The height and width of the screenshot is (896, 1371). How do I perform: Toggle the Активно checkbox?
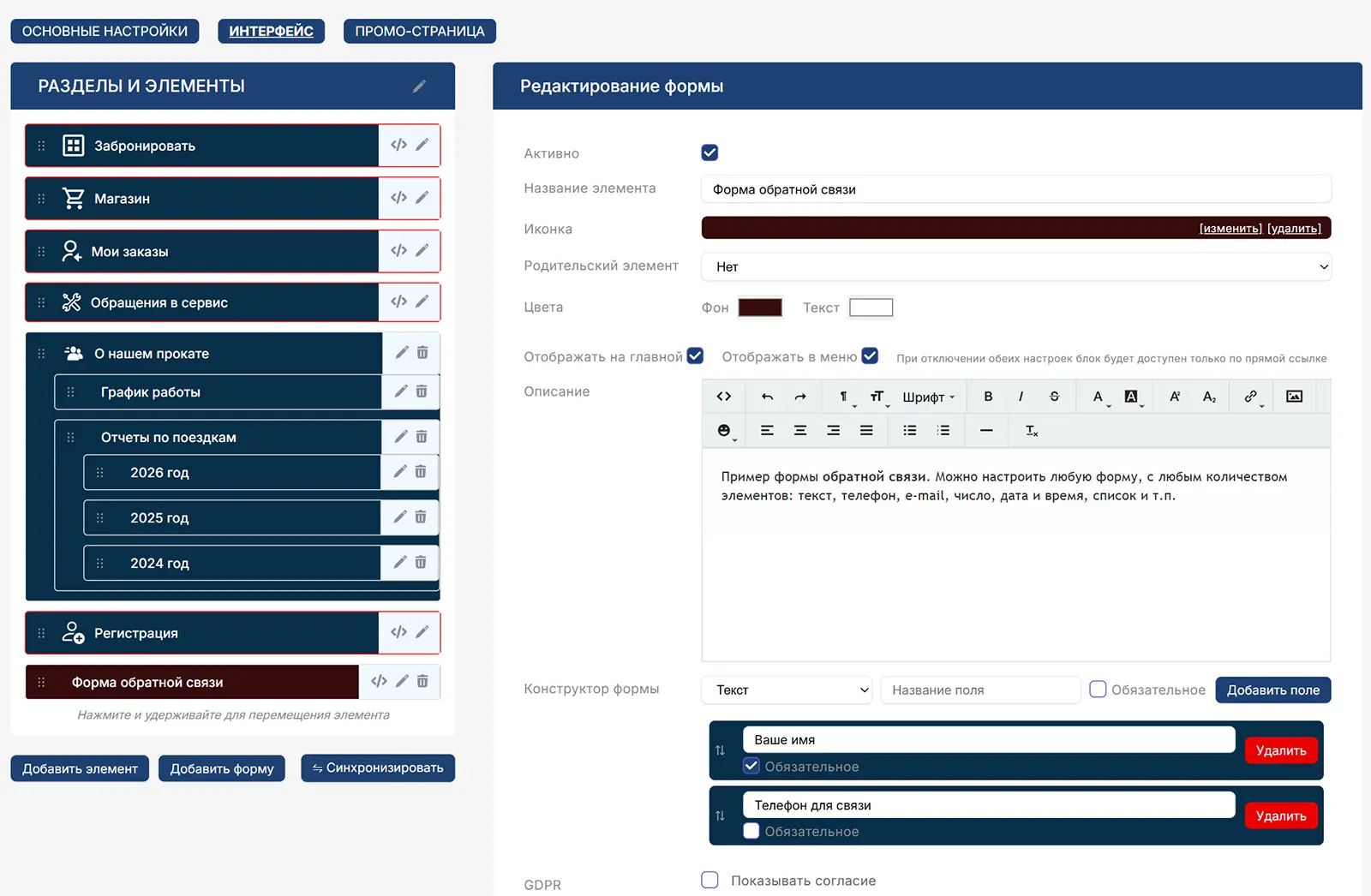coord(709,153)
